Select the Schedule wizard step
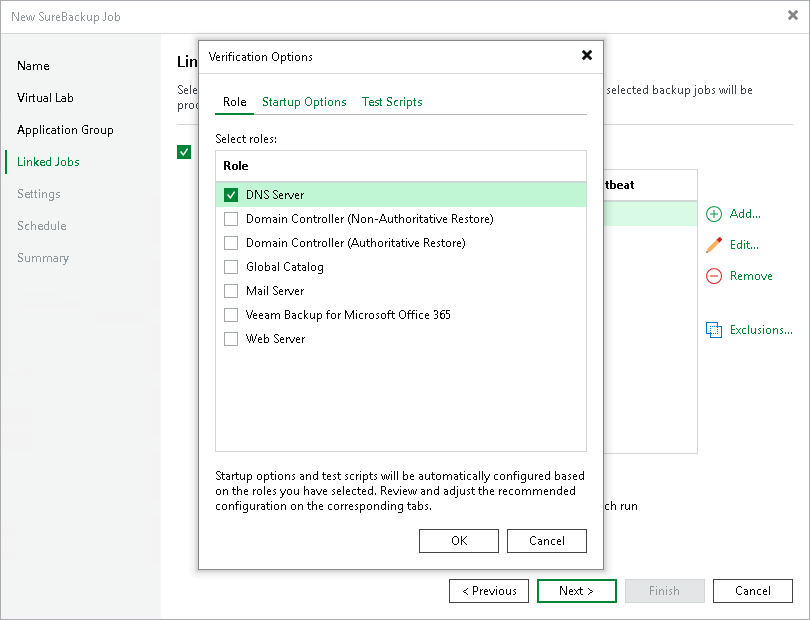Image resolution: width=810 pixels, height=620 pixels. [42, 226]
